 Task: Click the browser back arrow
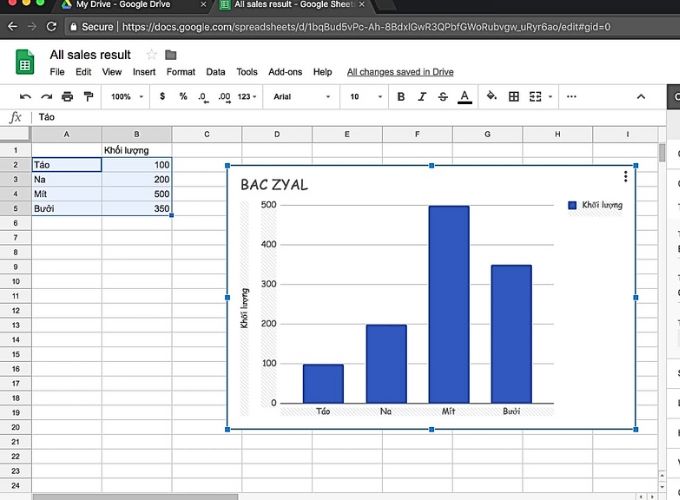(13, 27)
